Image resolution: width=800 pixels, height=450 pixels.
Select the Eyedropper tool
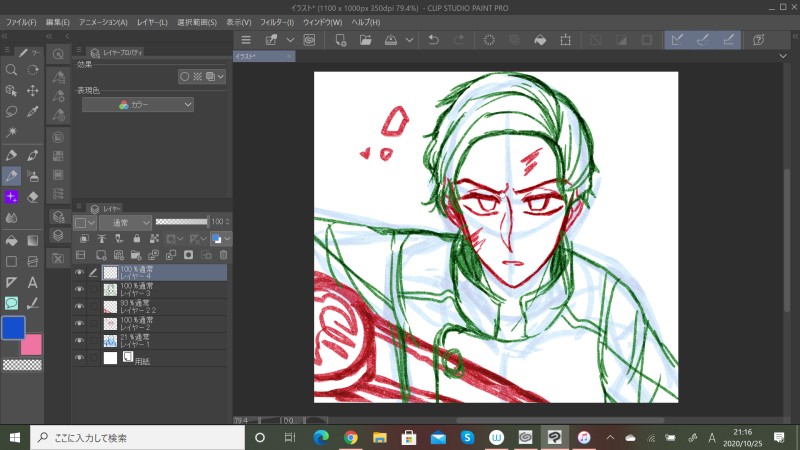33,111
